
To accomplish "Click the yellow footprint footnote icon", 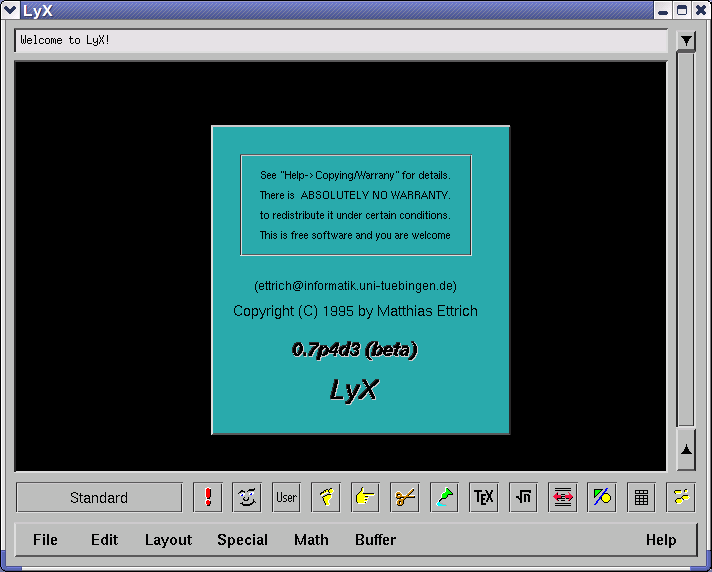I will point(326,497).
